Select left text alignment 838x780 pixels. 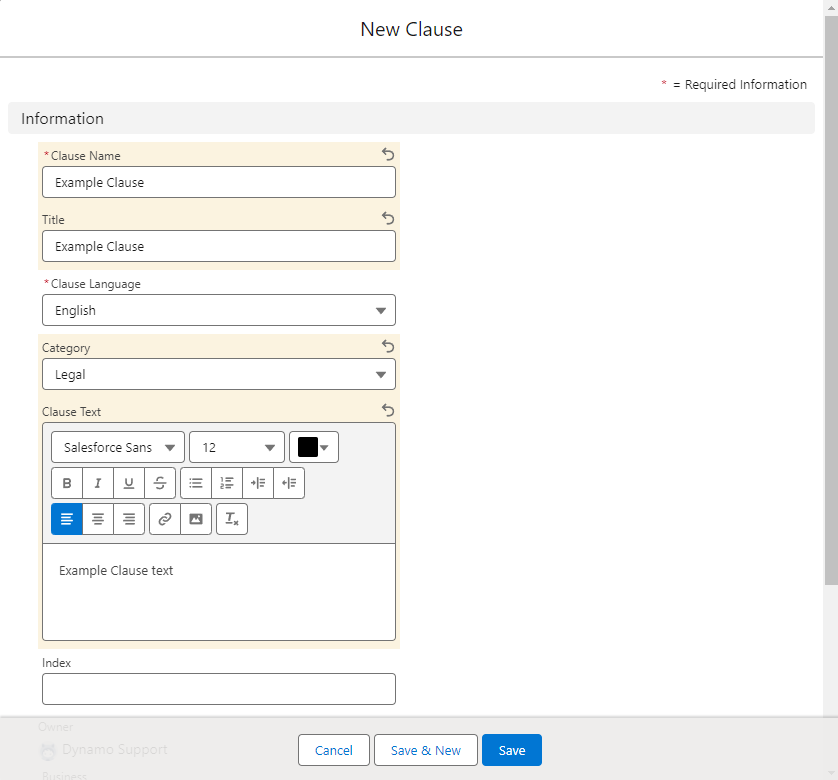tap(67, 519)
